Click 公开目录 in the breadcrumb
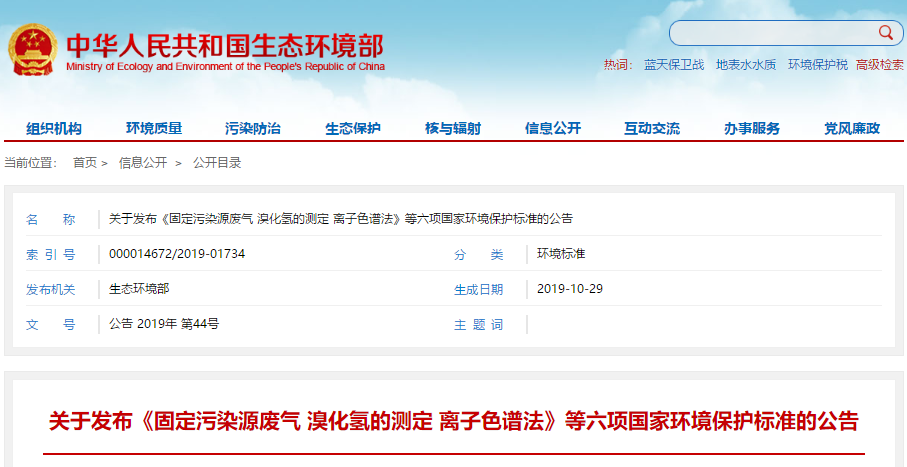907x467 pixels. (x=217, y=163)
